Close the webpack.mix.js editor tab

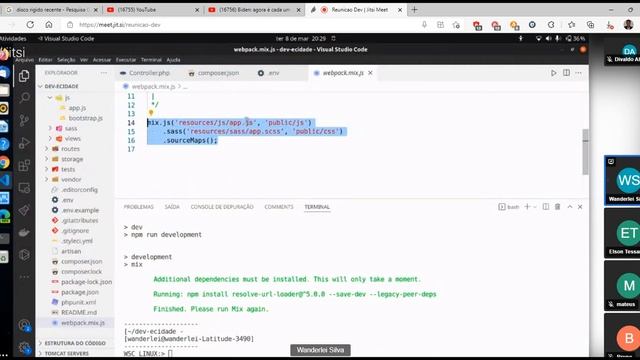point(370,73)
